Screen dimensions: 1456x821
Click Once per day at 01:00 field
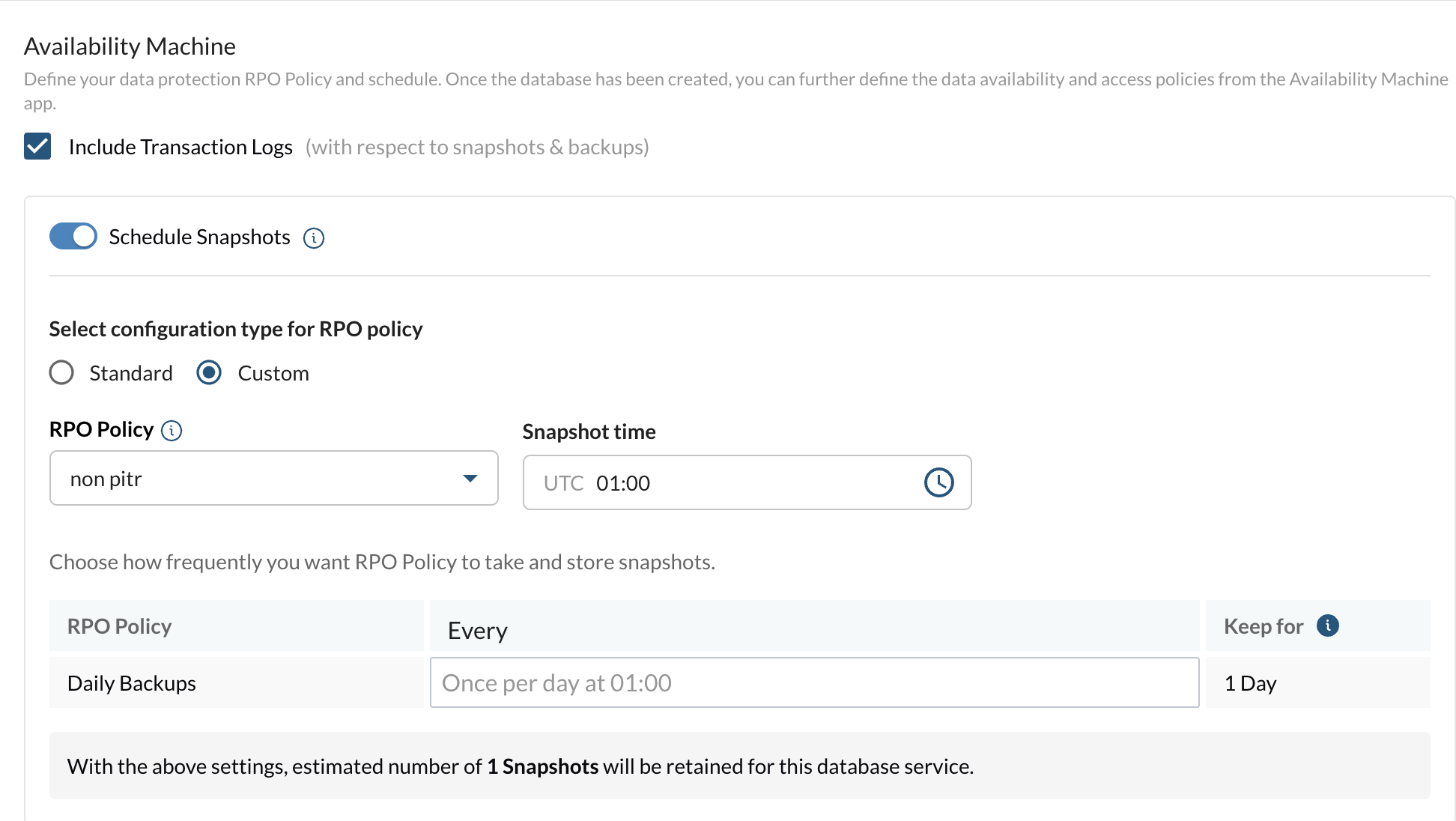click(x=814, y=682)
